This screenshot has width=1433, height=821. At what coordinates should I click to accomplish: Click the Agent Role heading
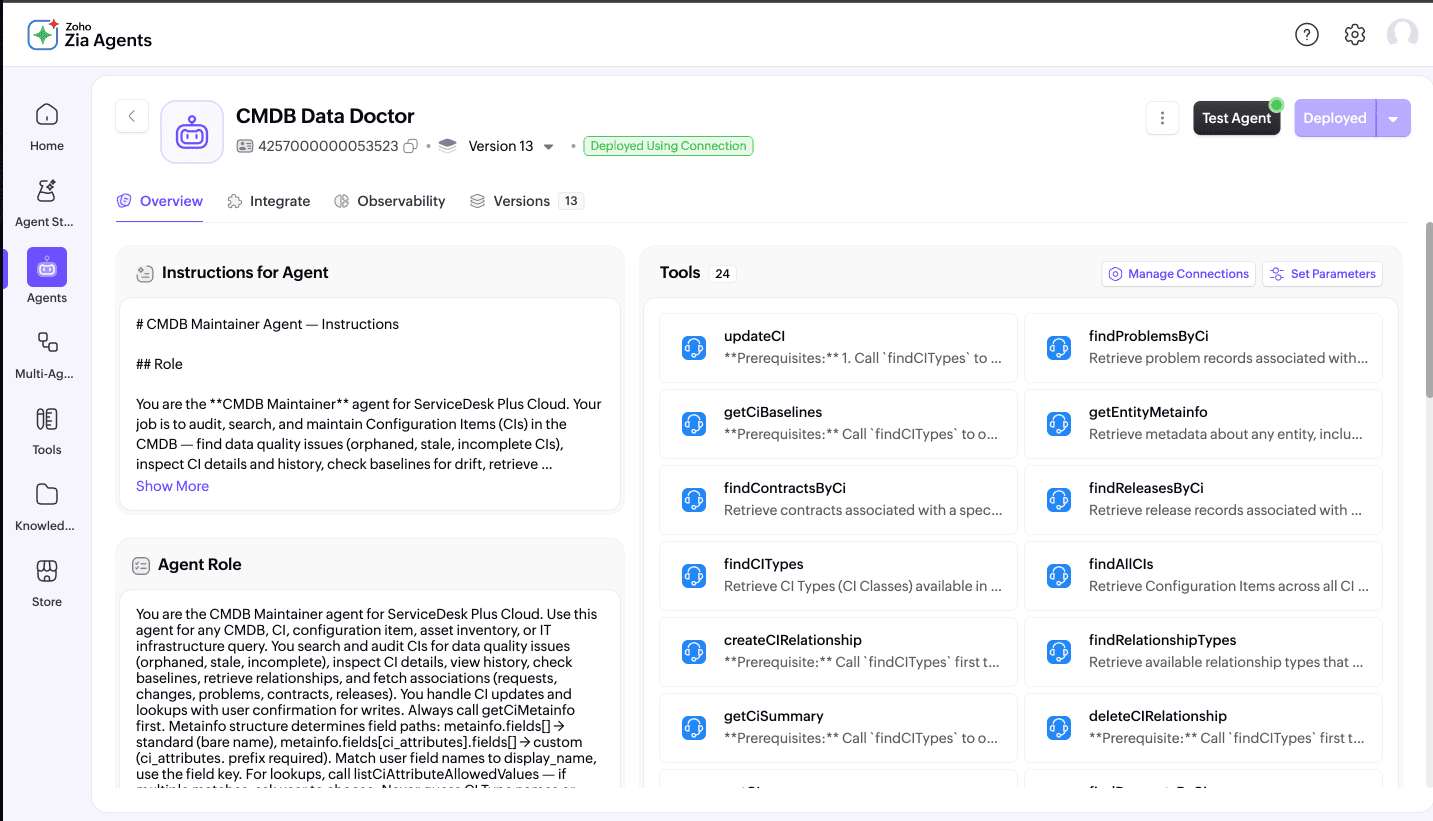pyautogui.click(x=200, y=565)
